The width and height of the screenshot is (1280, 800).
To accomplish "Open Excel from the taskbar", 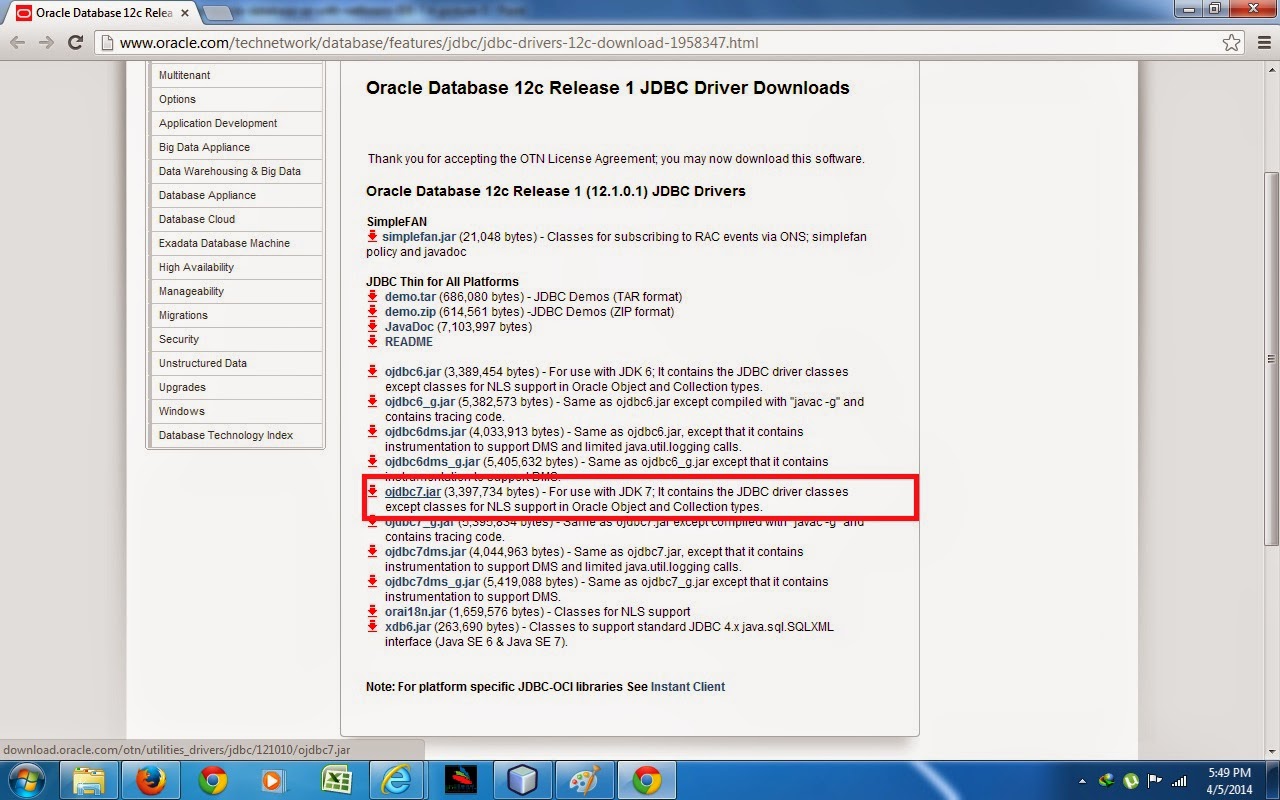I will click(337, 780).
